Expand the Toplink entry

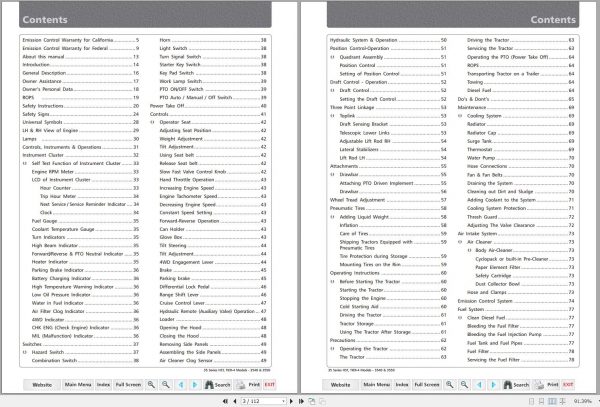332,116
